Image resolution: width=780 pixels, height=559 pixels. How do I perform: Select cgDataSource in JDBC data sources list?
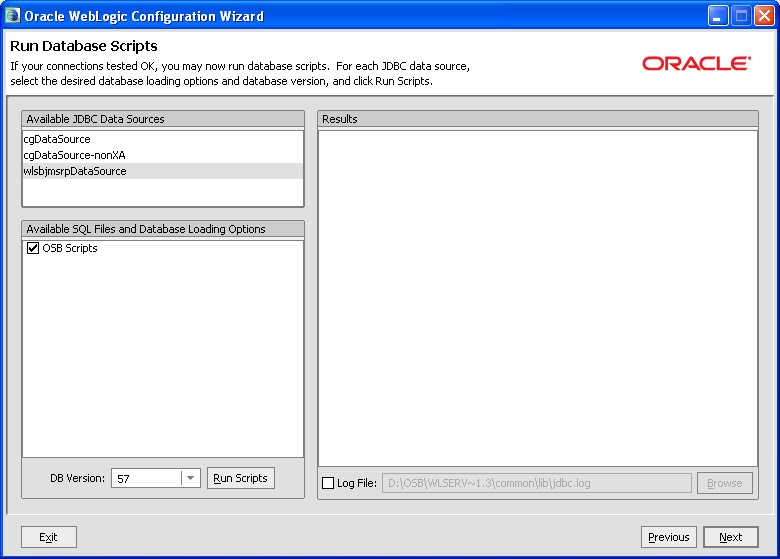point(163,139)
